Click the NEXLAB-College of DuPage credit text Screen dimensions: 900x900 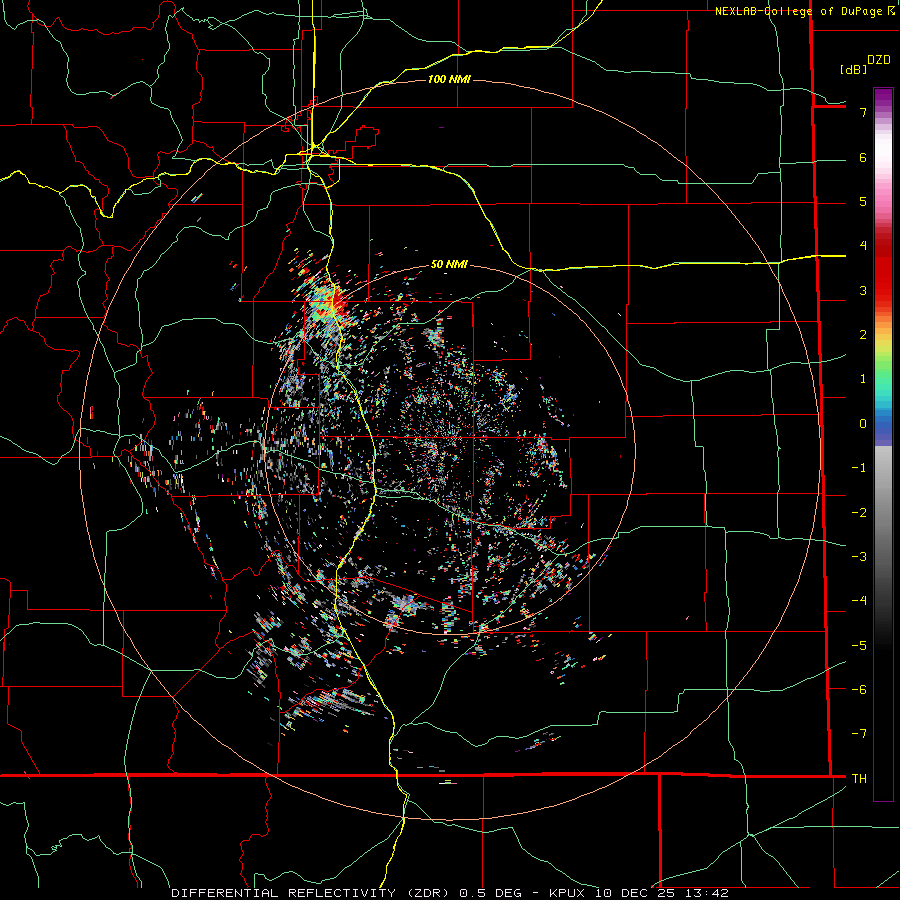click(805, 11)
